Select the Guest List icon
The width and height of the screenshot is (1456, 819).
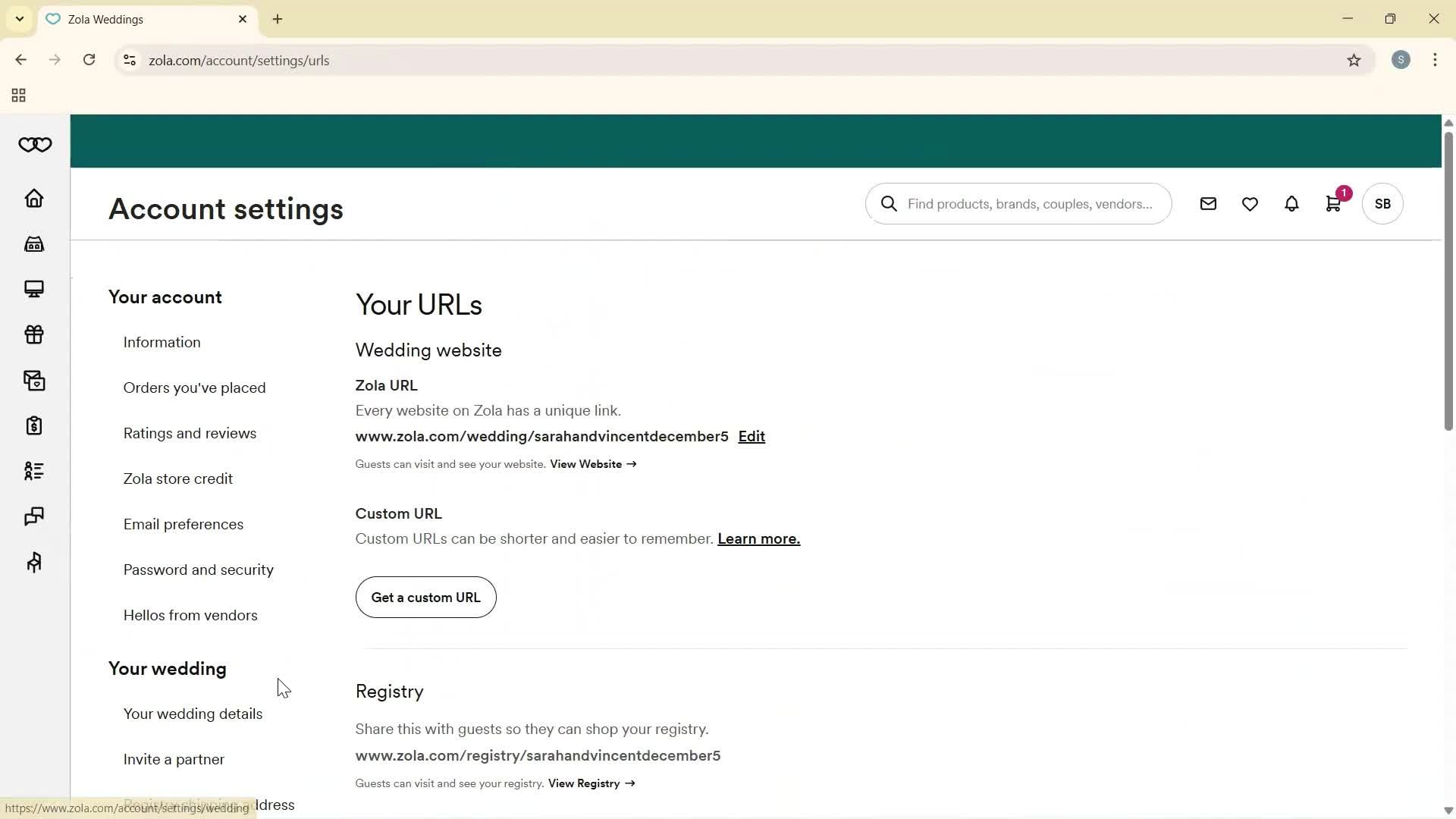[34, 471]
